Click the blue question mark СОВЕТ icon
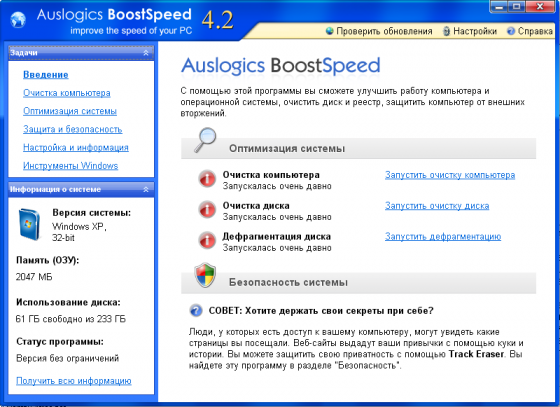Image resolution: width=560 pixels, height=407 pixels. (x=196, y=310)
